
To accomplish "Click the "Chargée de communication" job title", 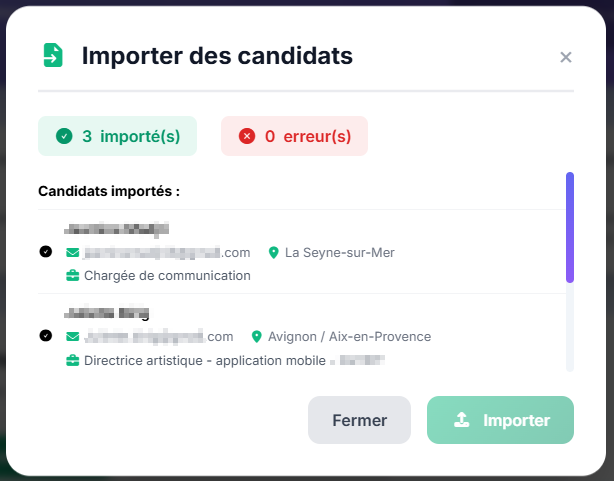I will 167,275.
